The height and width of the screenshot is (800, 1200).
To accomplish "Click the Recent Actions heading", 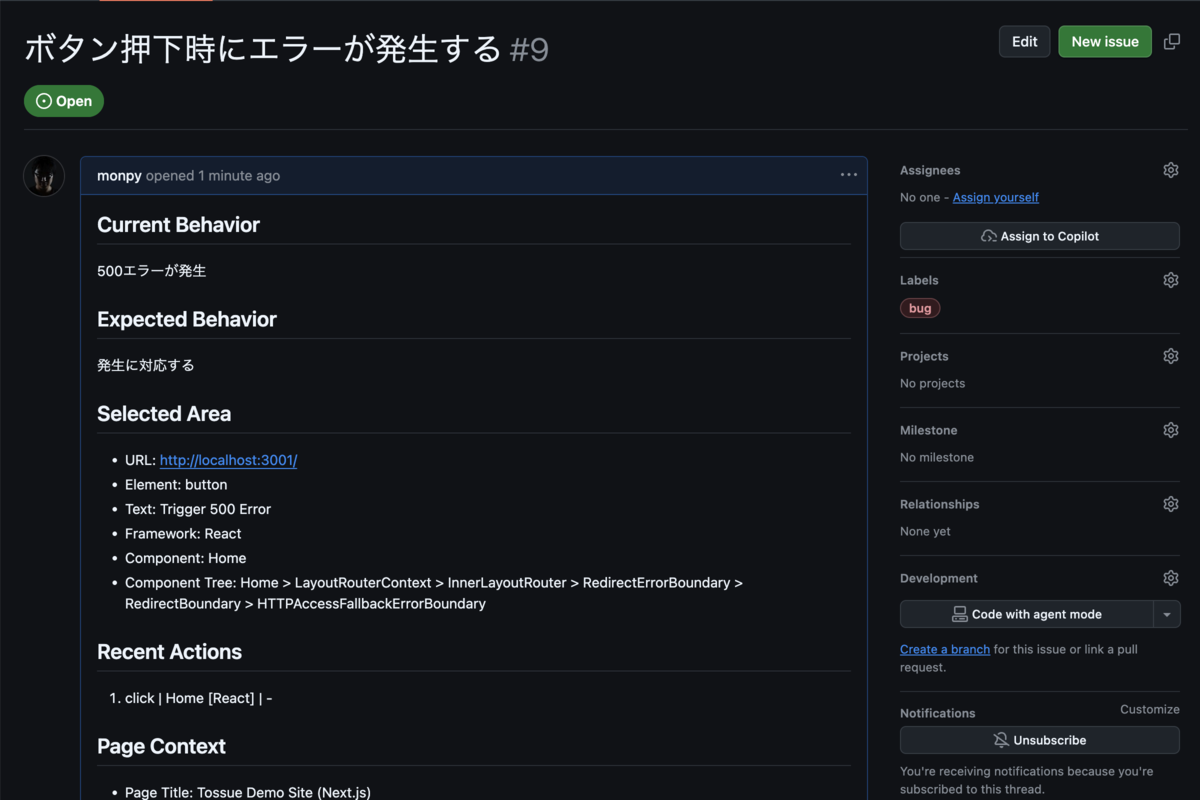I will [x=170, y=652].
